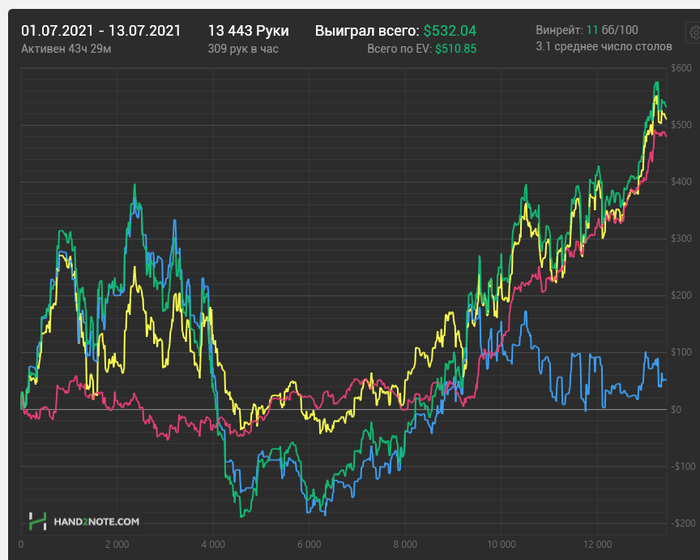Click the 4 000 x-axis label

click(213, 544)
